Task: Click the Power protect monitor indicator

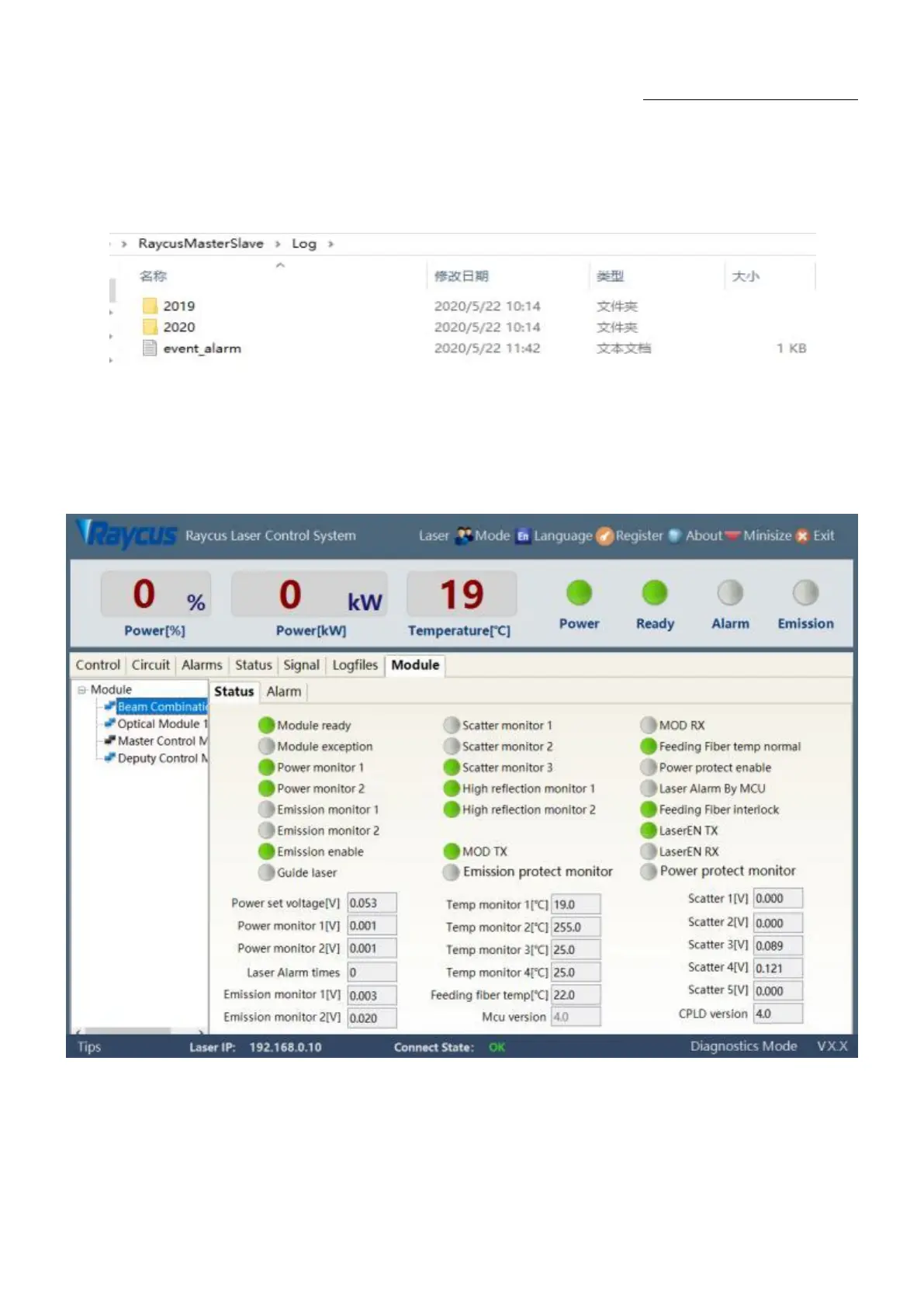Action: [649, 872]
